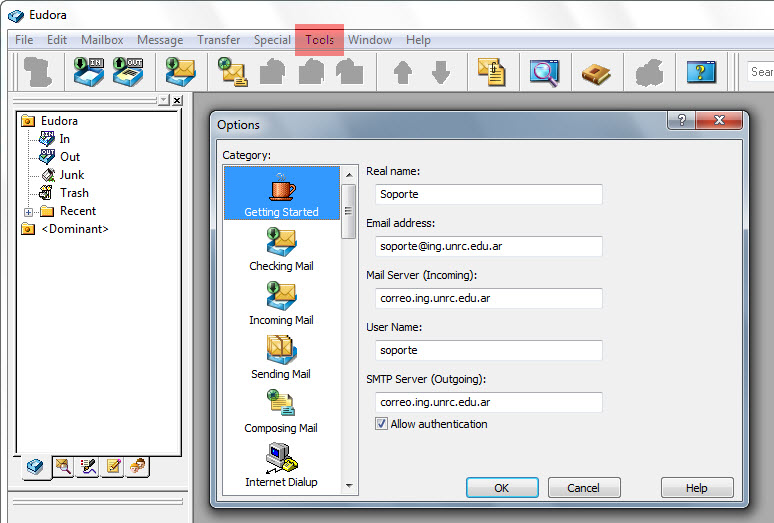Click the Mail Server (Incoming) field
Image resolution: width=774 pixels, height=523 pixels.
click(x=489, y=298)
